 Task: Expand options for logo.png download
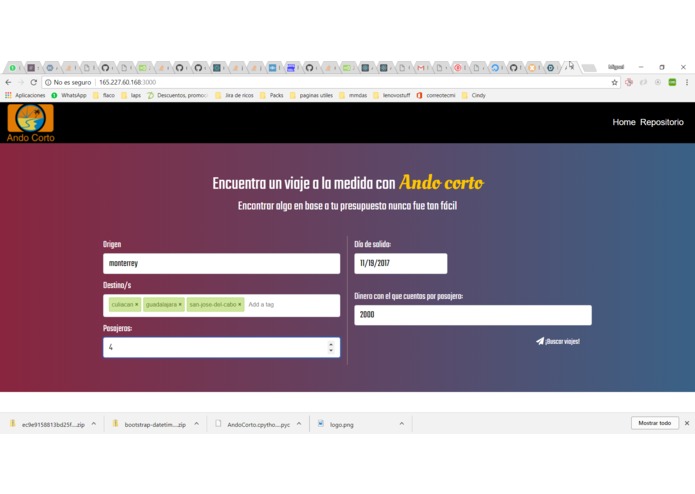point(402,424)
